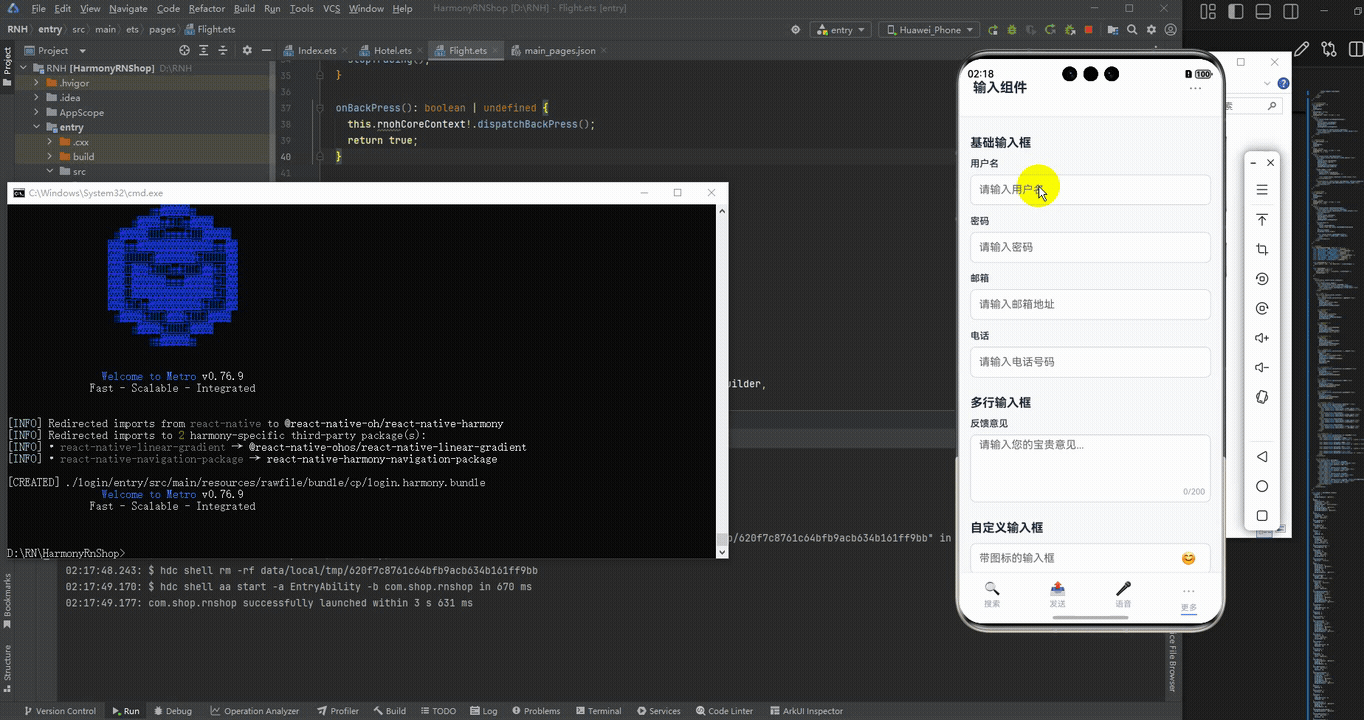Click the cmd window vertical scrollbar down arrow
The height and width of the screenshot is (720, 1364).
tap(722, 551)
